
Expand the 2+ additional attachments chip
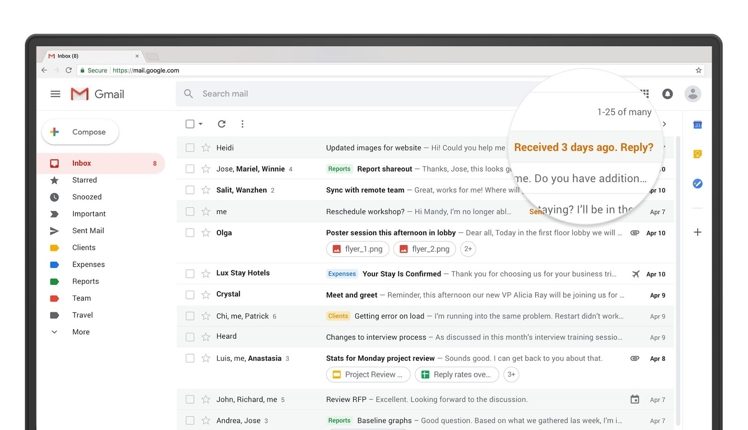coord(468,249)
